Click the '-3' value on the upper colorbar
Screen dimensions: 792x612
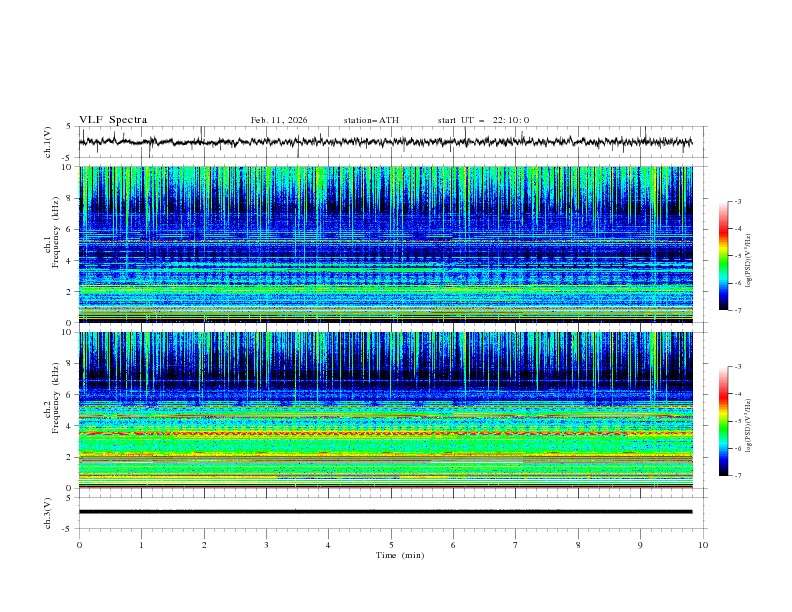[737, 201]
